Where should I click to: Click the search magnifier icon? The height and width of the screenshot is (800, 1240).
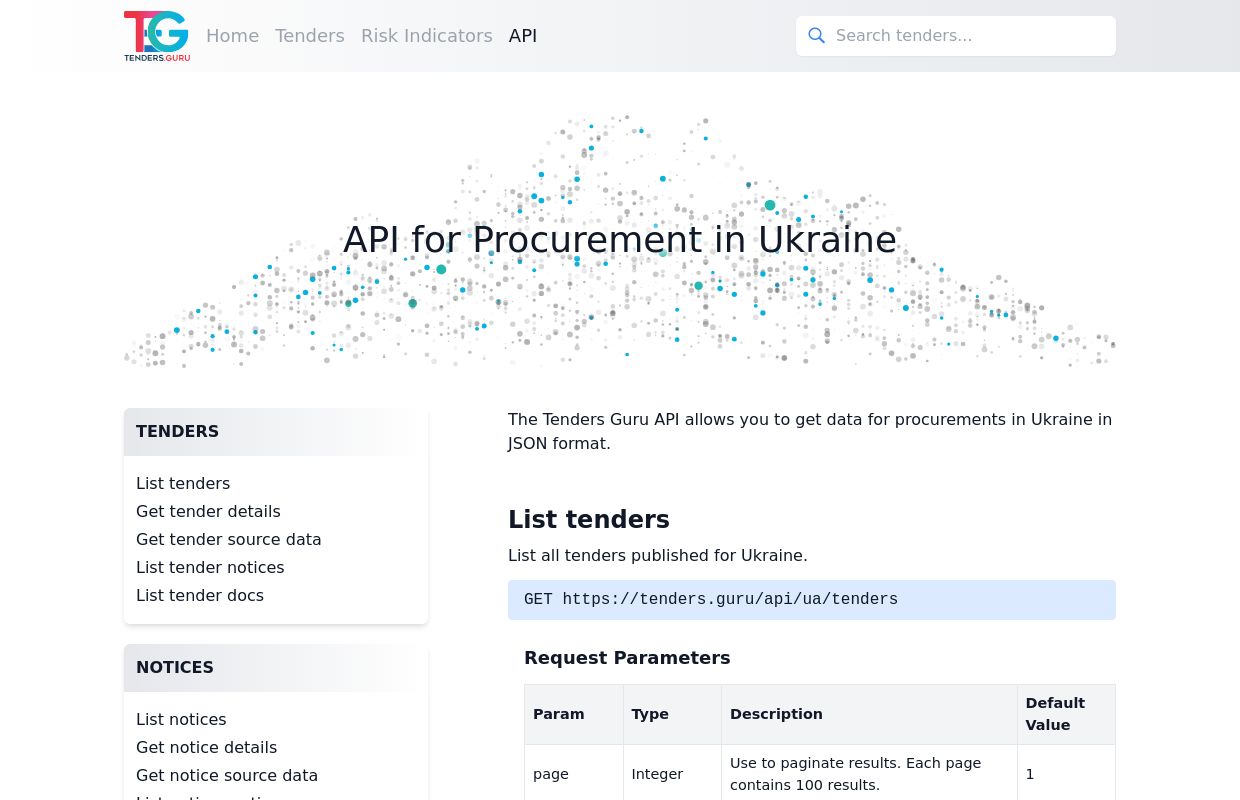[816, 36]
